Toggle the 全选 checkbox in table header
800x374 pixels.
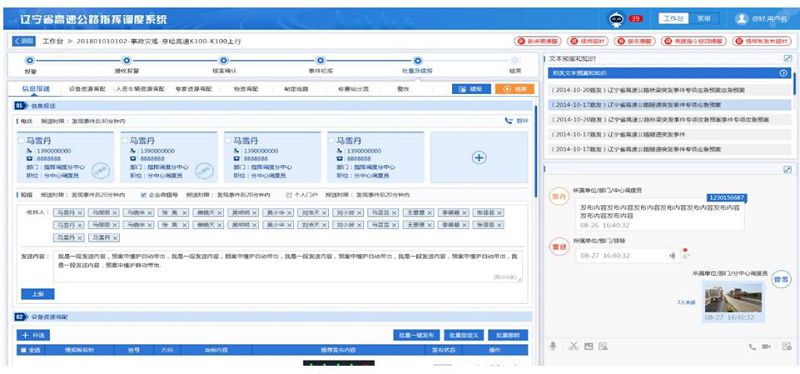tap(23, 350)
